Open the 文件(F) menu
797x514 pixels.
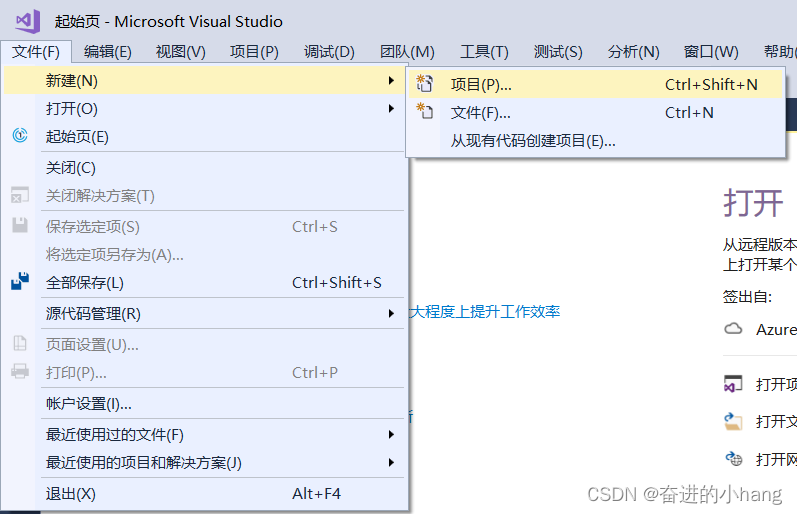coord(36,52)
